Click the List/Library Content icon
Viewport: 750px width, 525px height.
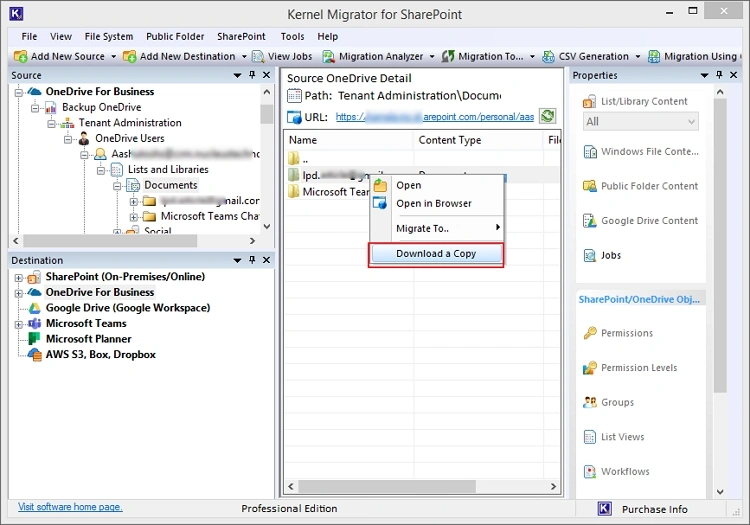click(x=589, y=101)
